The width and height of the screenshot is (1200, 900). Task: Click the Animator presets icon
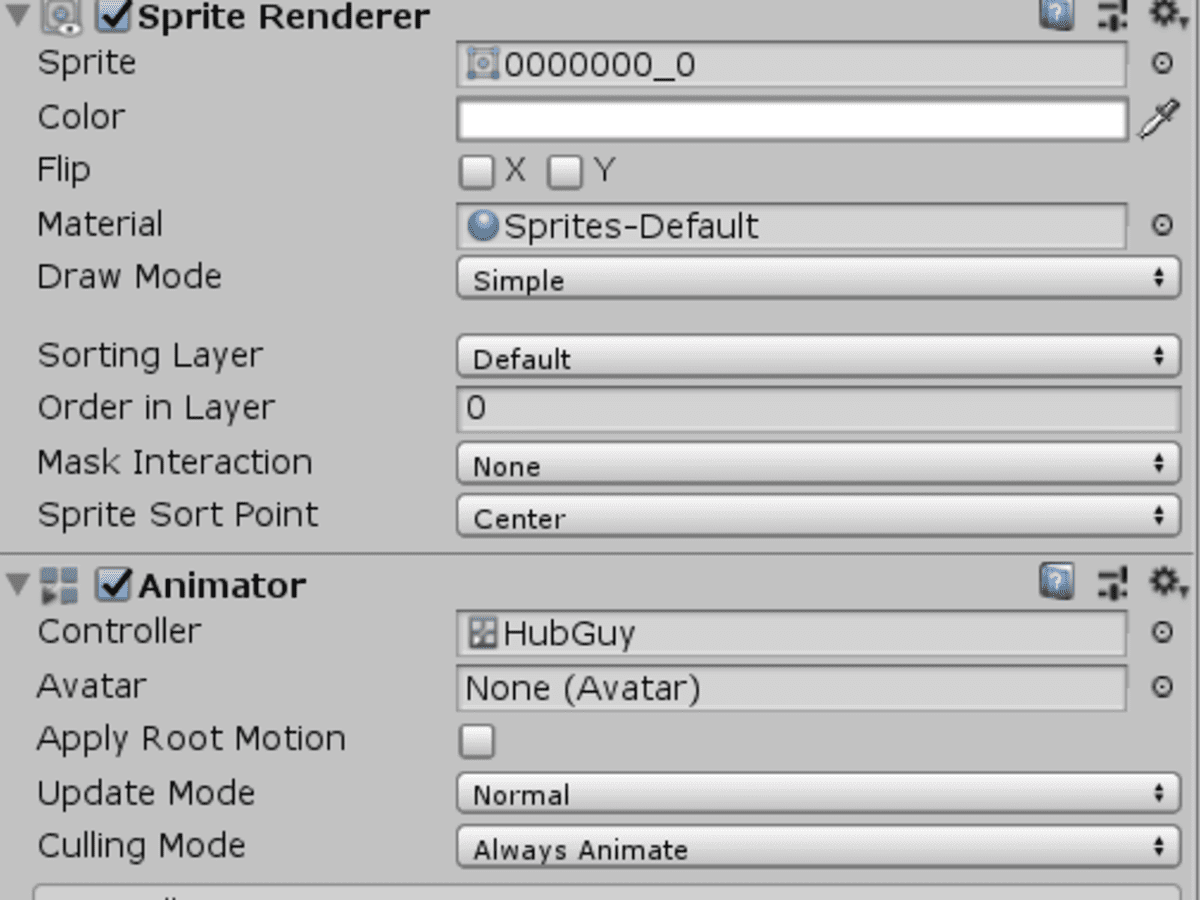(x=1112, y=583)
